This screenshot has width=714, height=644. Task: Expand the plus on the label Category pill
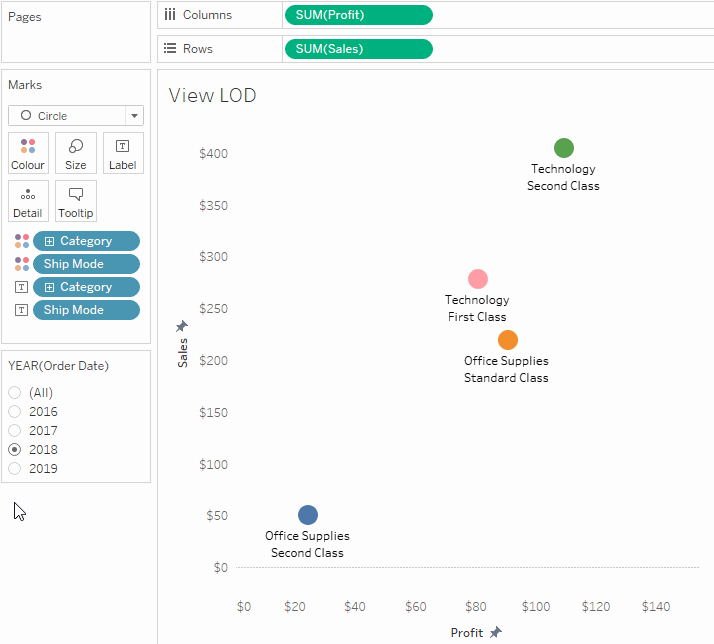pyautogui.click(x=48, y=287)
